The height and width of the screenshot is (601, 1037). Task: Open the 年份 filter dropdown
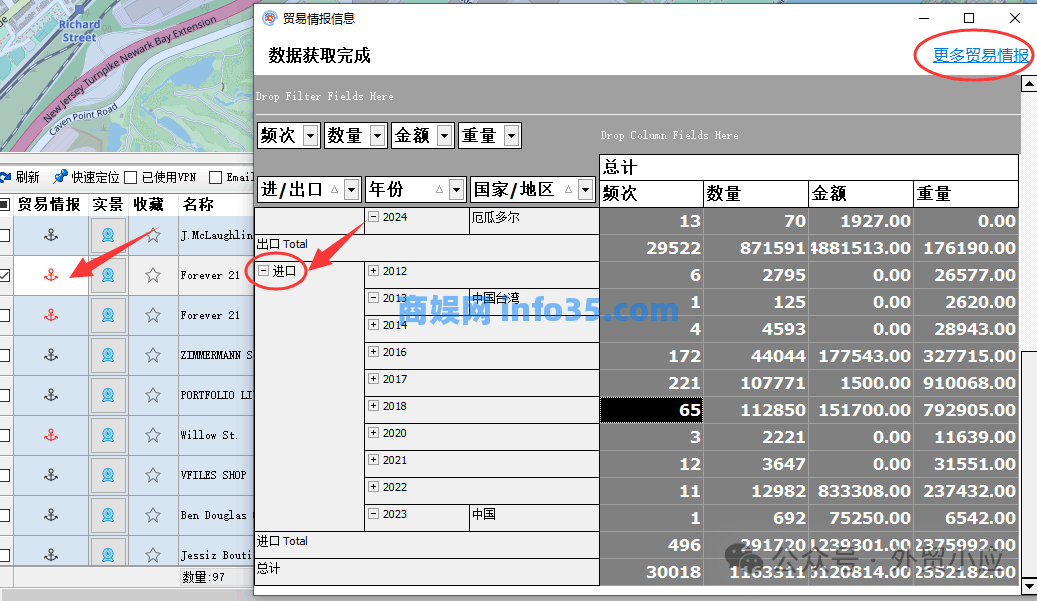click(x=456, y=190)
